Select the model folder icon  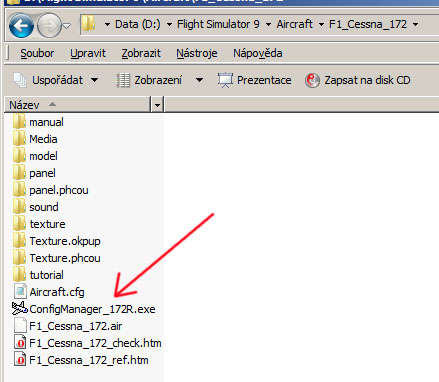tap(19, 156)
